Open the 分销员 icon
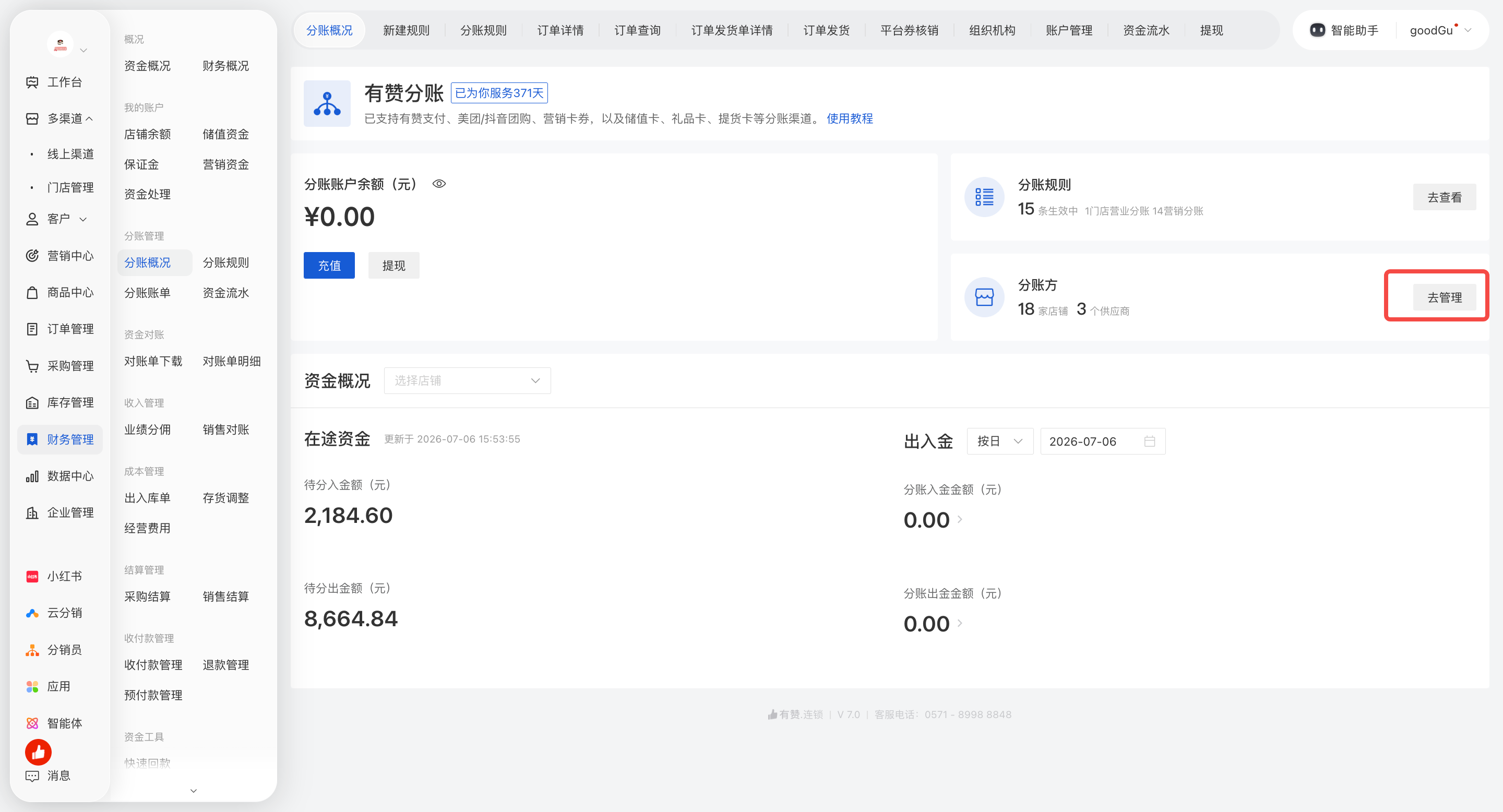Image resolution: width=1503 pixels, height=812 pixels. click(33, 650)
